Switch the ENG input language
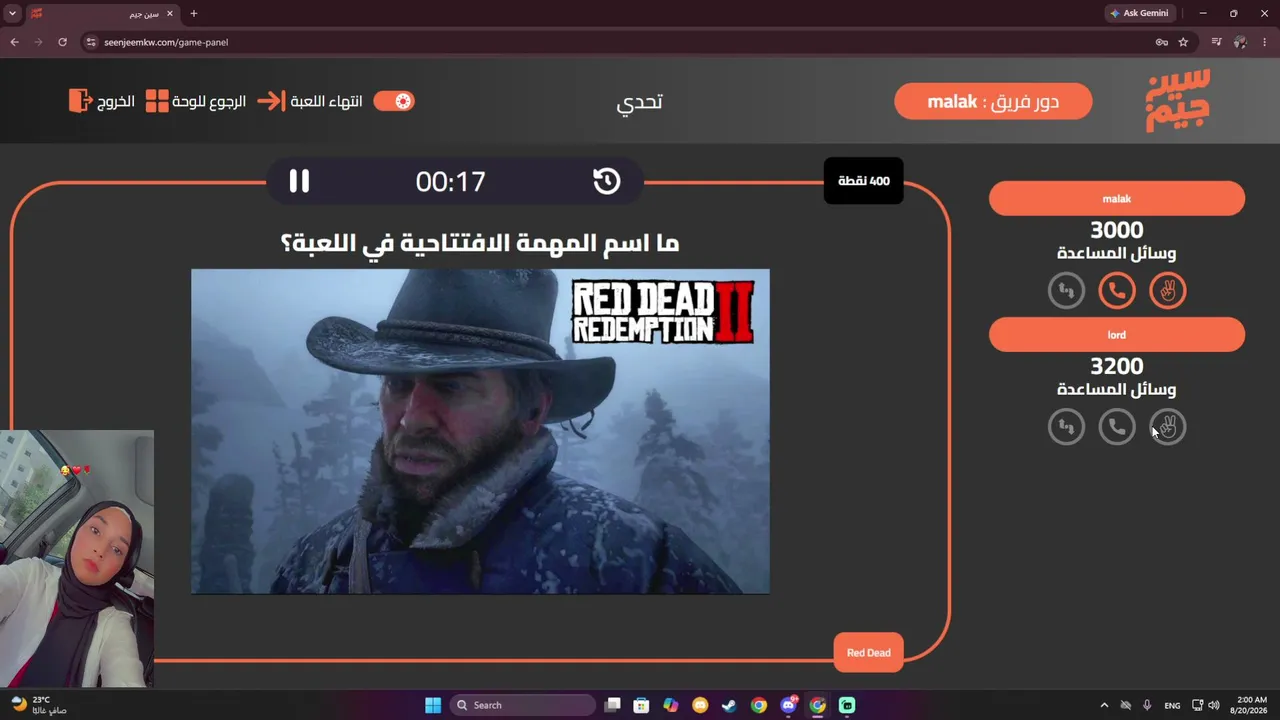This screenshot has width=1280, height=720. coord(1172,705)
